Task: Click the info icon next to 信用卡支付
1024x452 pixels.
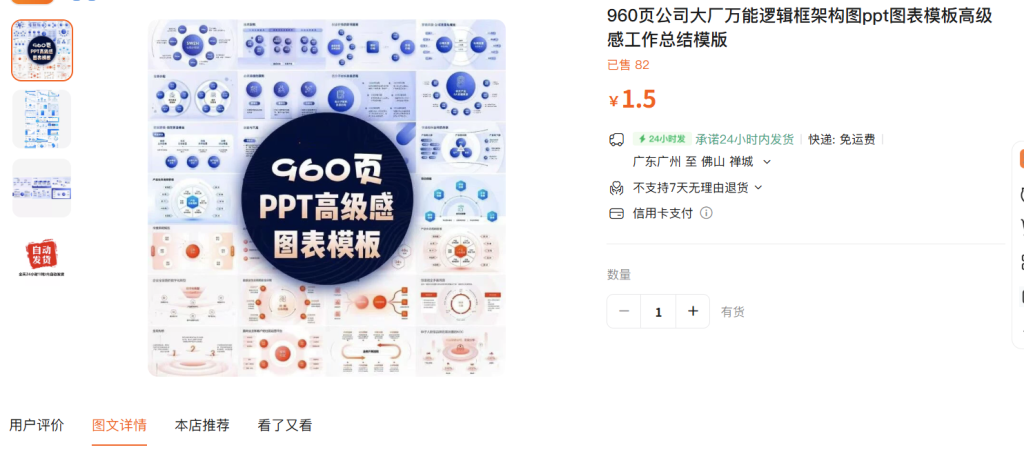Action: tap(706, 213)
